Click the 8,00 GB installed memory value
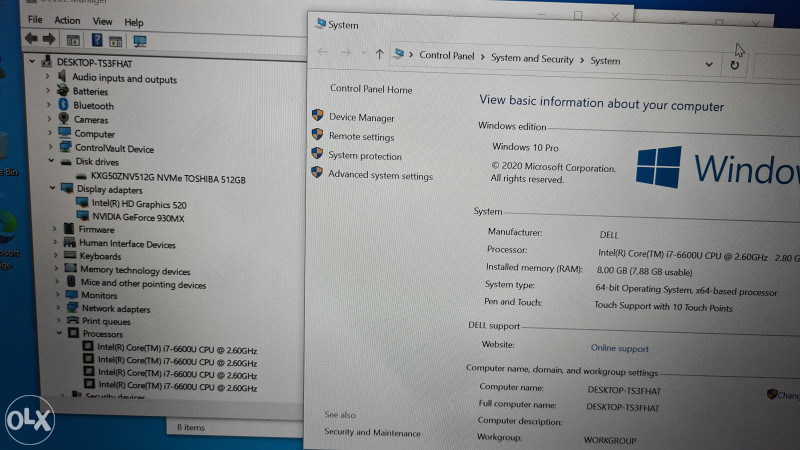This screenshot has width=800, height=450. pos(644,271)
